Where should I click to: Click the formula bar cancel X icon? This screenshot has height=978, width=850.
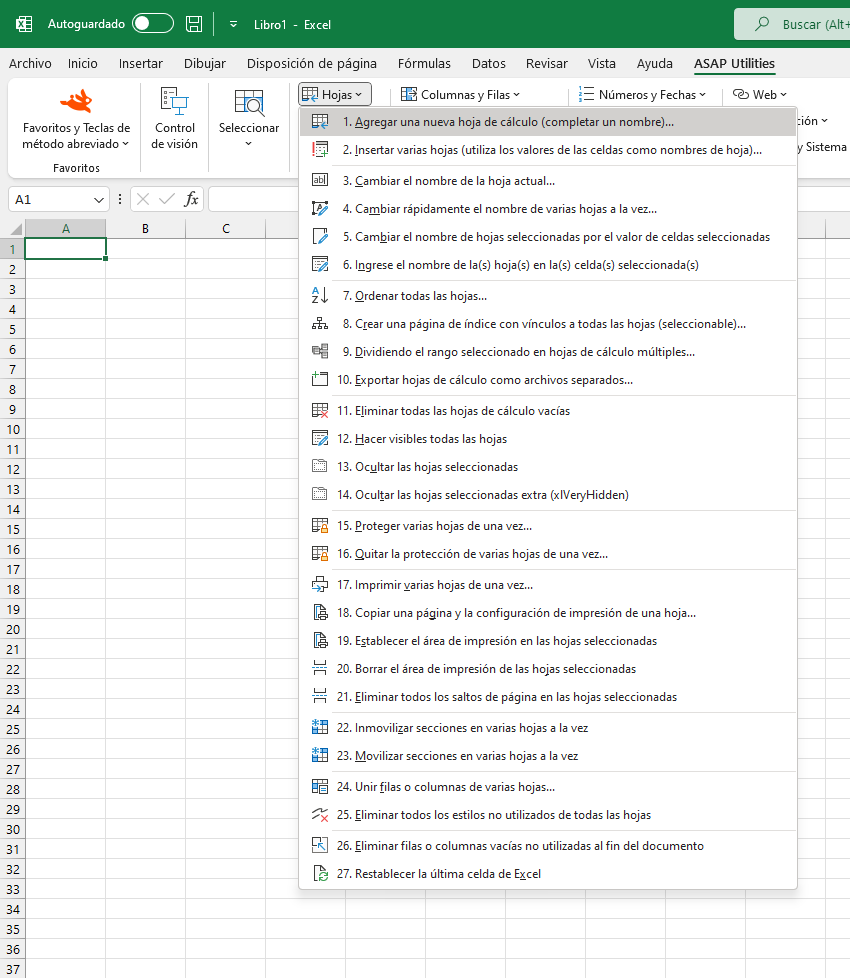point(143,200)
